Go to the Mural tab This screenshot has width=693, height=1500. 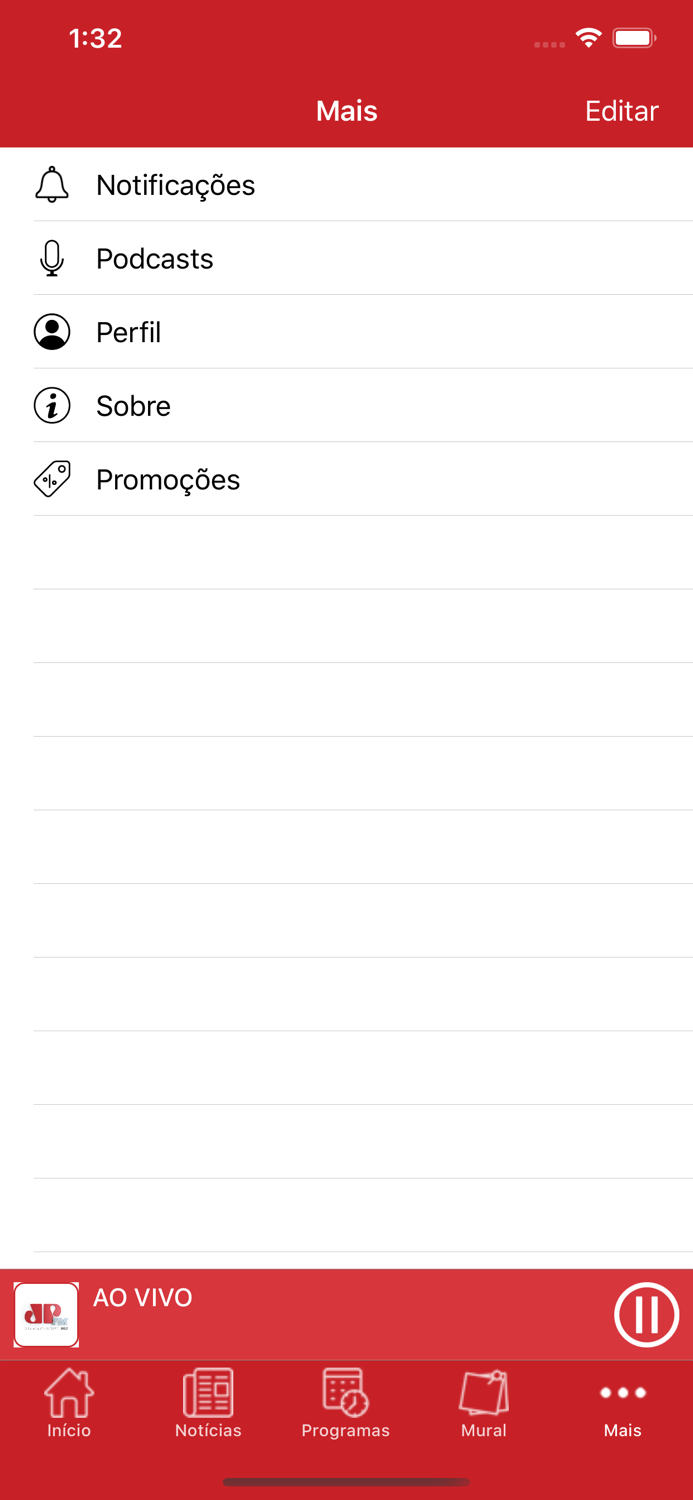(484, 1404)
